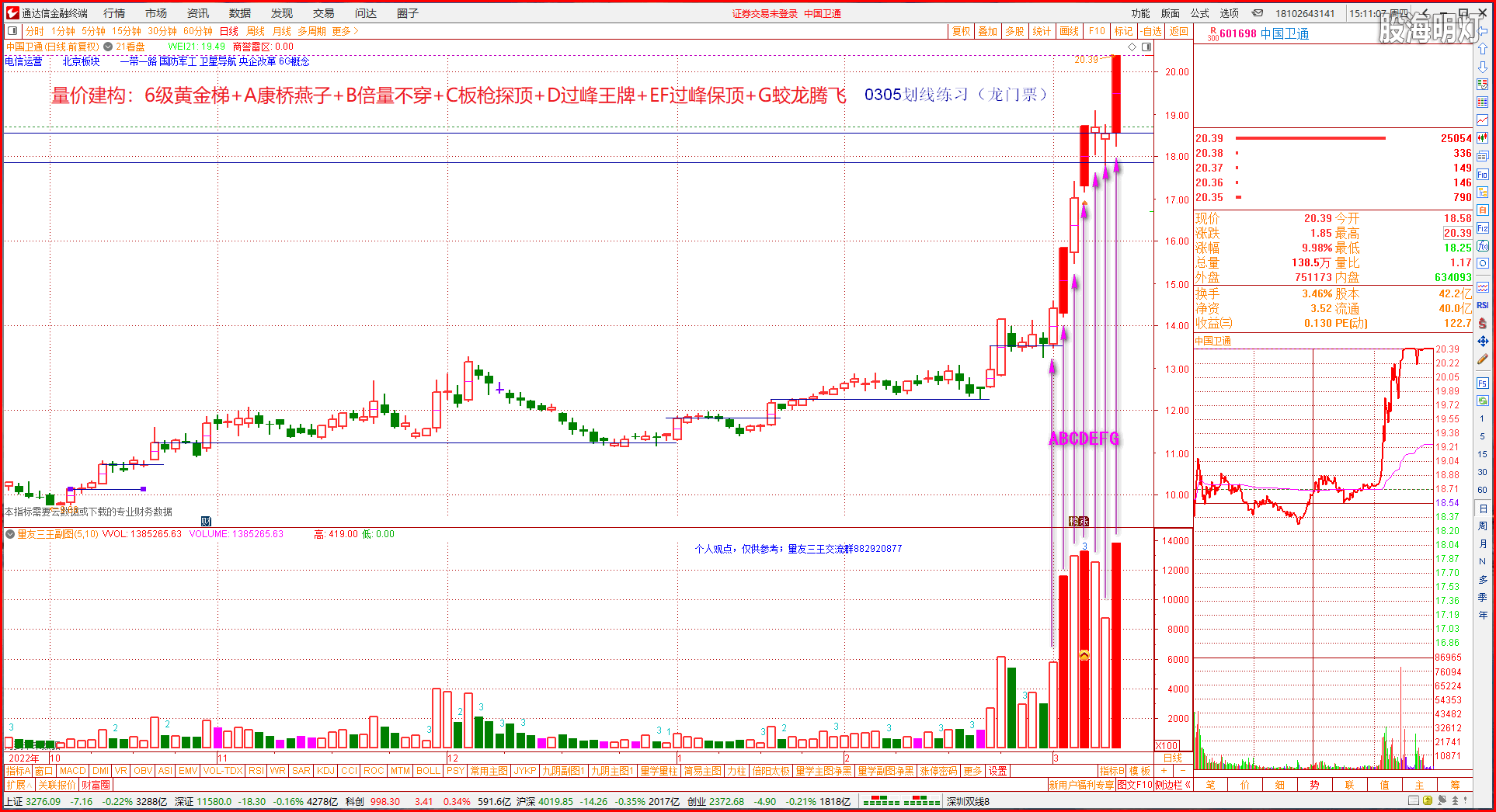Click the list icon in status bar
Viewport: 1496px width, 812px height.
[1414, 800]
